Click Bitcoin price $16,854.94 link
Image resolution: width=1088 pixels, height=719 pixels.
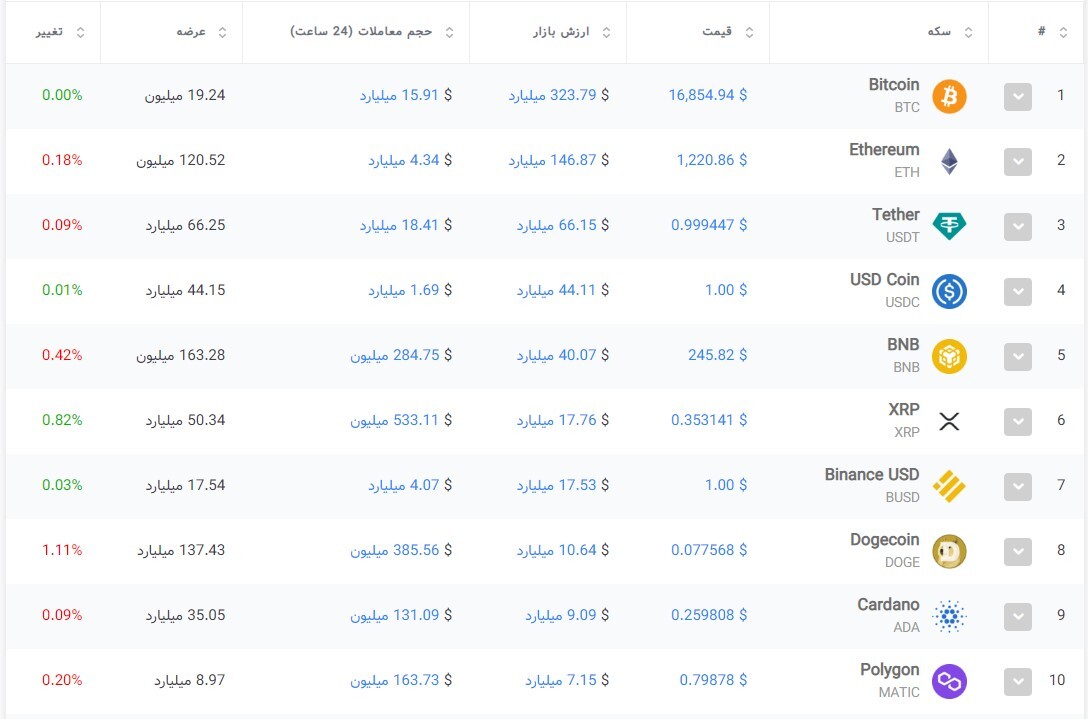[x=707, y=95]
